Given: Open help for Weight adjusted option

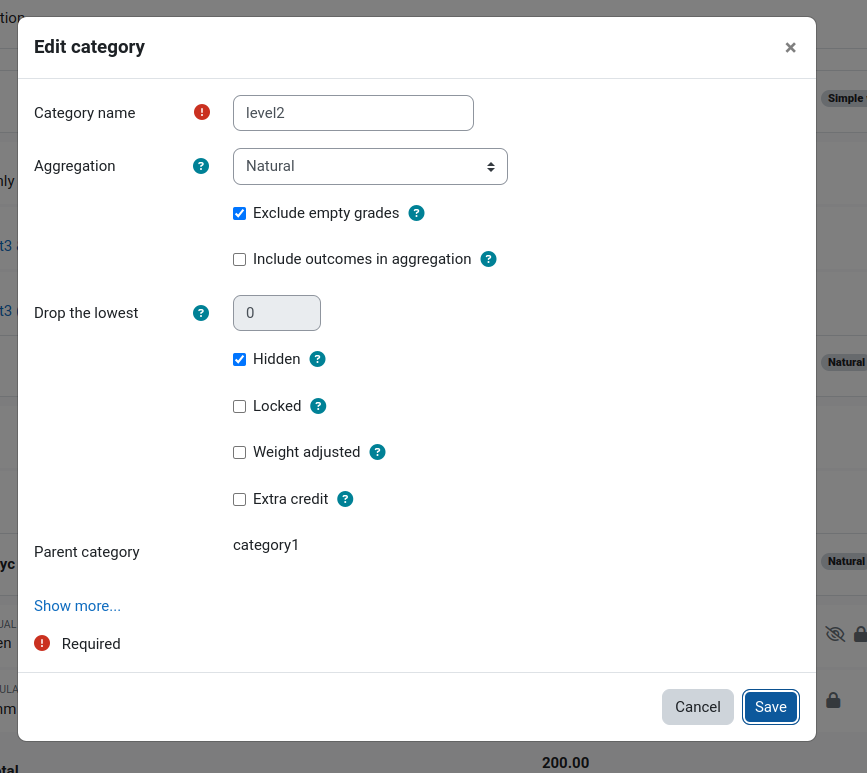Looking at the screenshot, I should coord(377,452).
